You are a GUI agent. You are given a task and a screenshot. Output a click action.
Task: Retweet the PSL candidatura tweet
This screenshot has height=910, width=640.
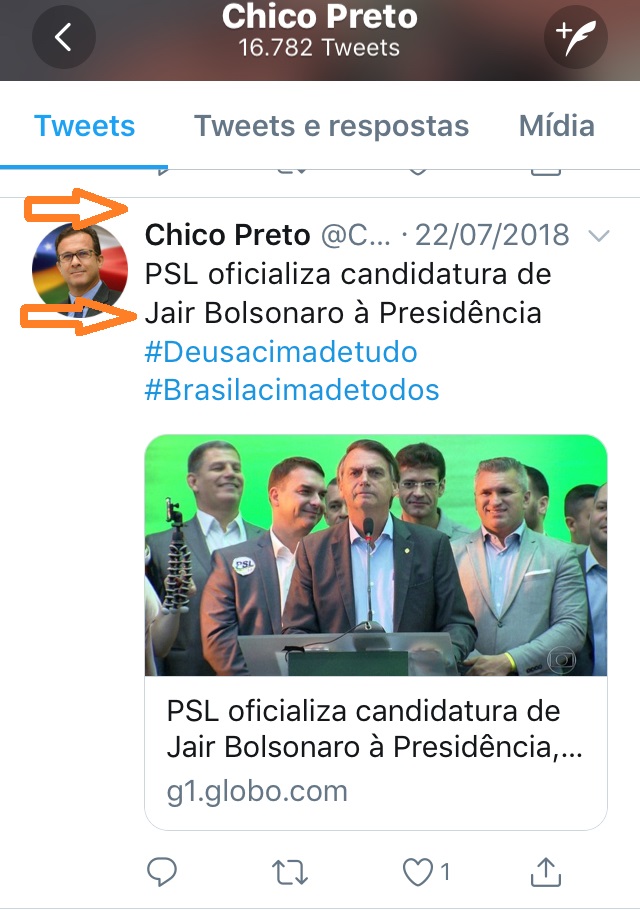290,872
